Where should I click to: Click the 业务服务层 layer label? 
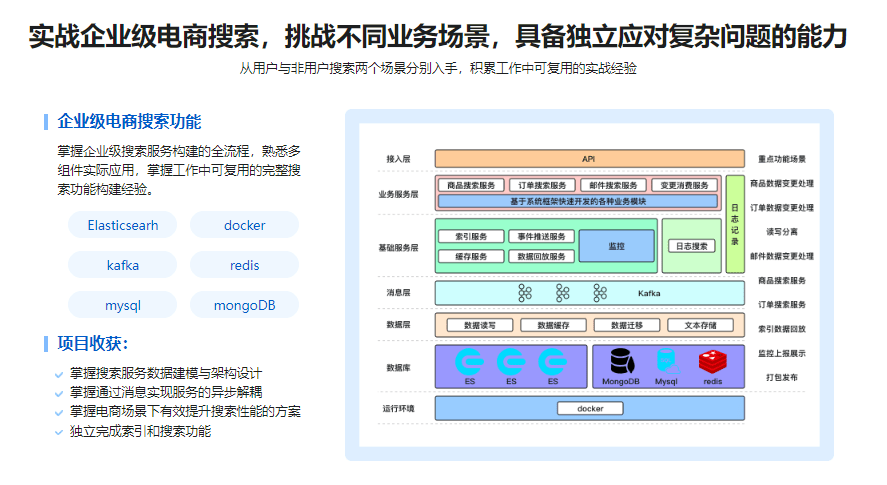(398, 195)
